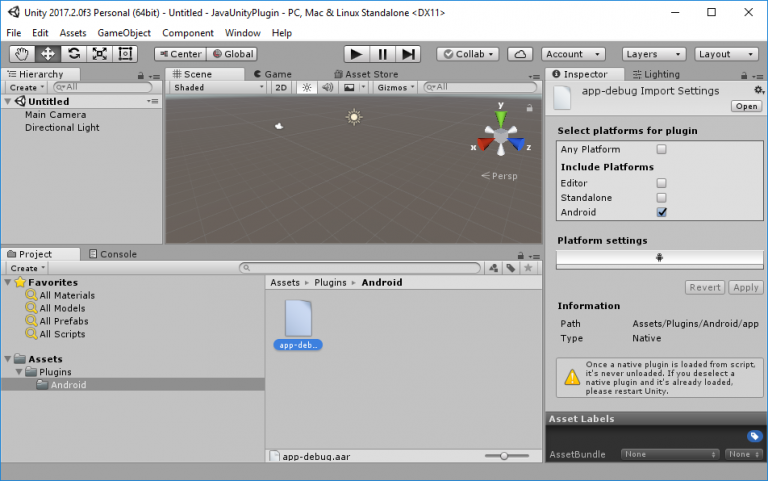Toggle 2D scene view mode
Image resolution: width=768 pixels, height=481 pixels.
281,88
